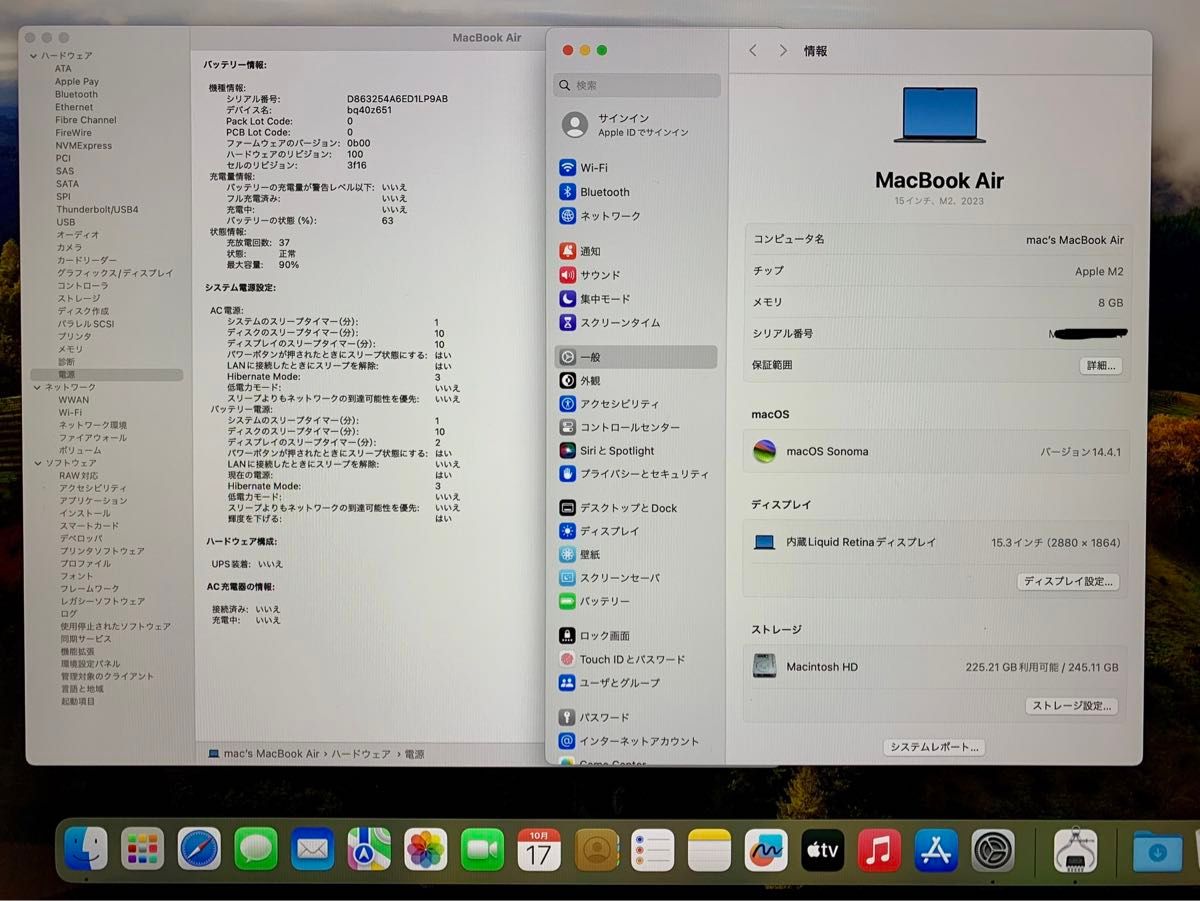
Task: Launch Safari from the Dock
Action: pyautogui.click(x=199, y=850)
